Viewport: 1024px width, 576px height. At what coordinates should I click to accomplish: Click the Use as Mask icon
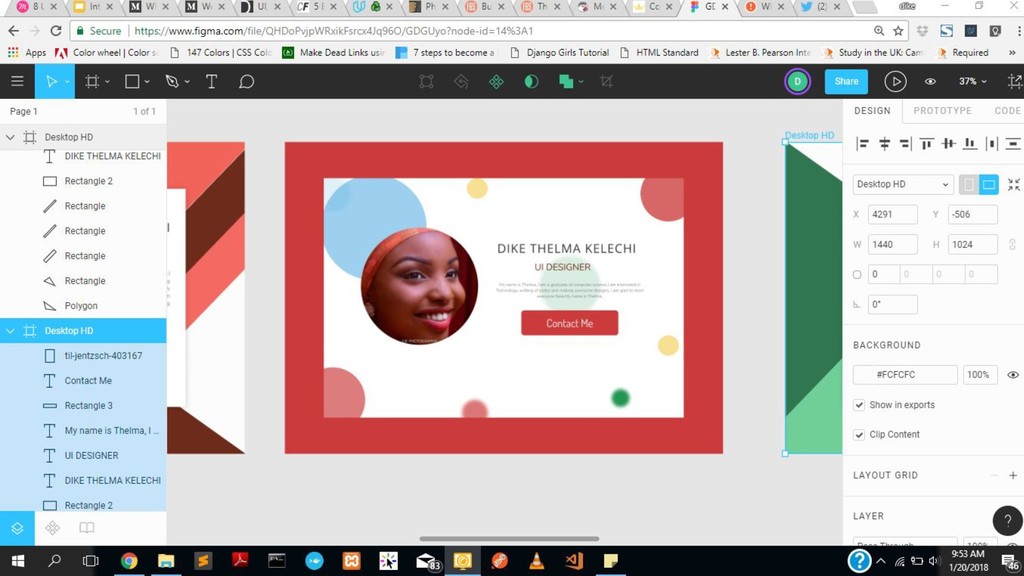tap(532, 82)
